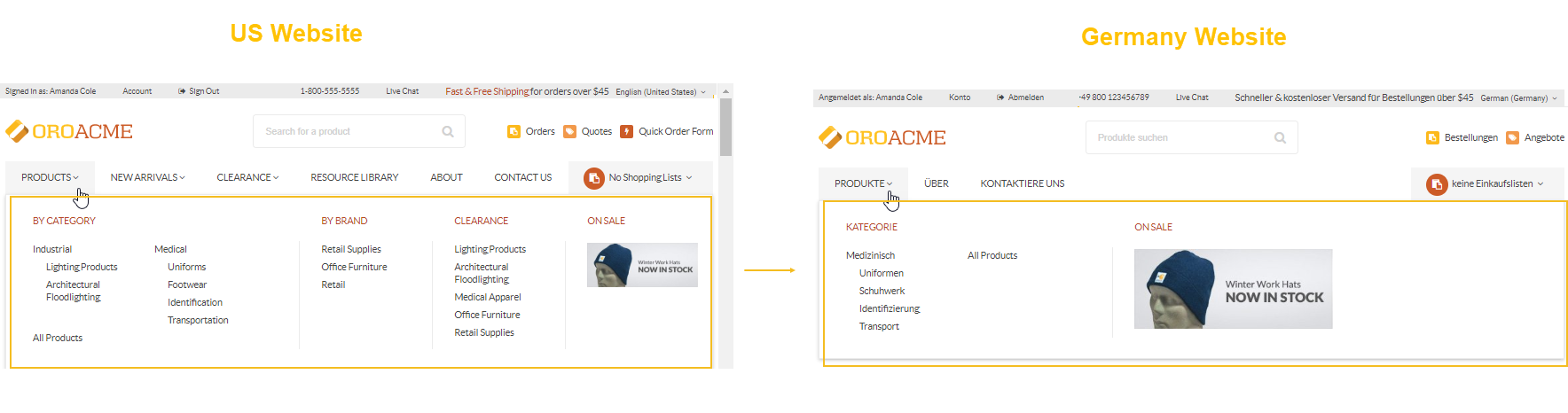Select Retail Supplies under By Brand
The width and height of the screenshot is (1568, 413).
tap(351, 249)
